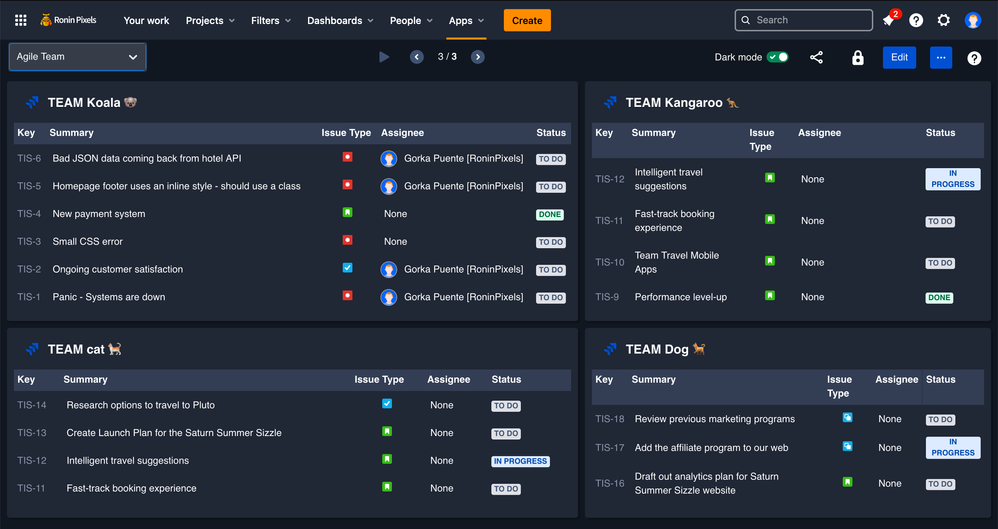Screen dimensions: 998x529
Task: Open issue key TIS-17 link
Action: click(610, 448)
